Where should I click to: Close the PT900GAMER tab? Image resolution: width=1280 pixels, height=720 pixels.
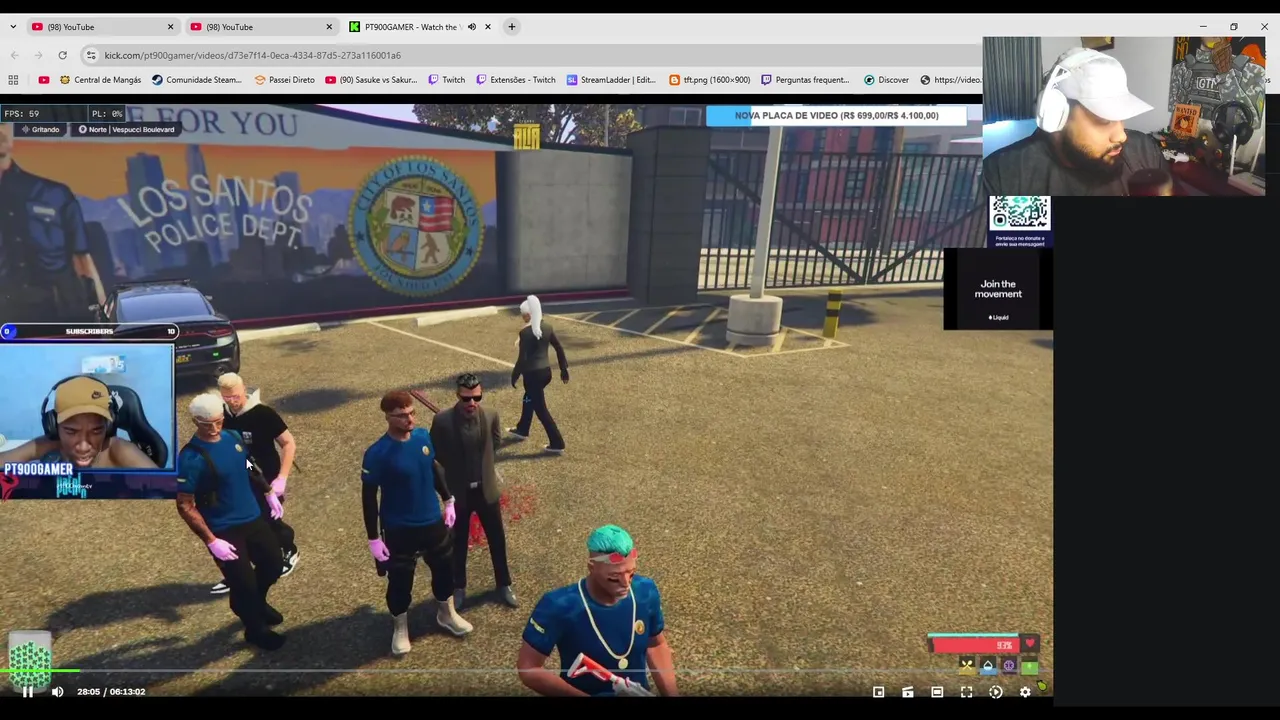pos(488,27)
